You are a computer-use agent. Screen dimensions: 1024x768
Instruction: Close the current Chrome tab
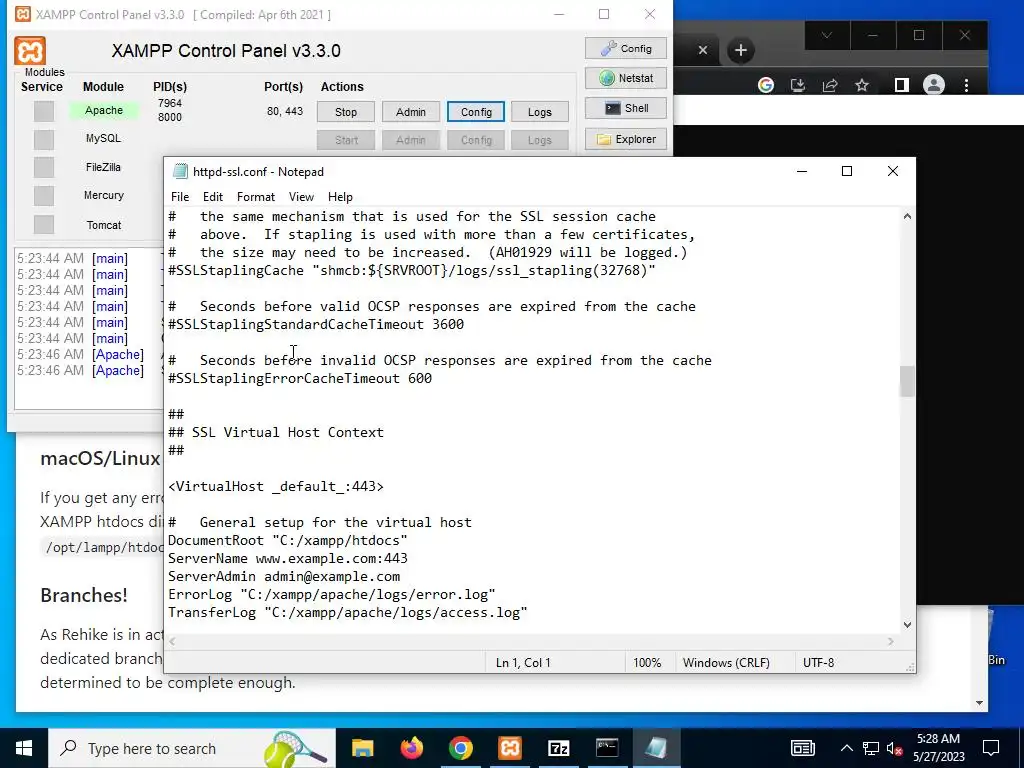tap(703, 50)
